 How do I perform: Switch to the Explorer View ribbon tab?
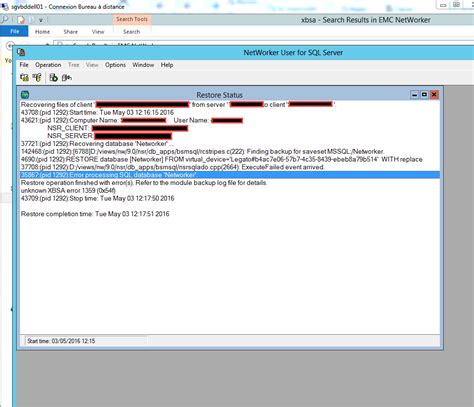(x=98, y=32)
